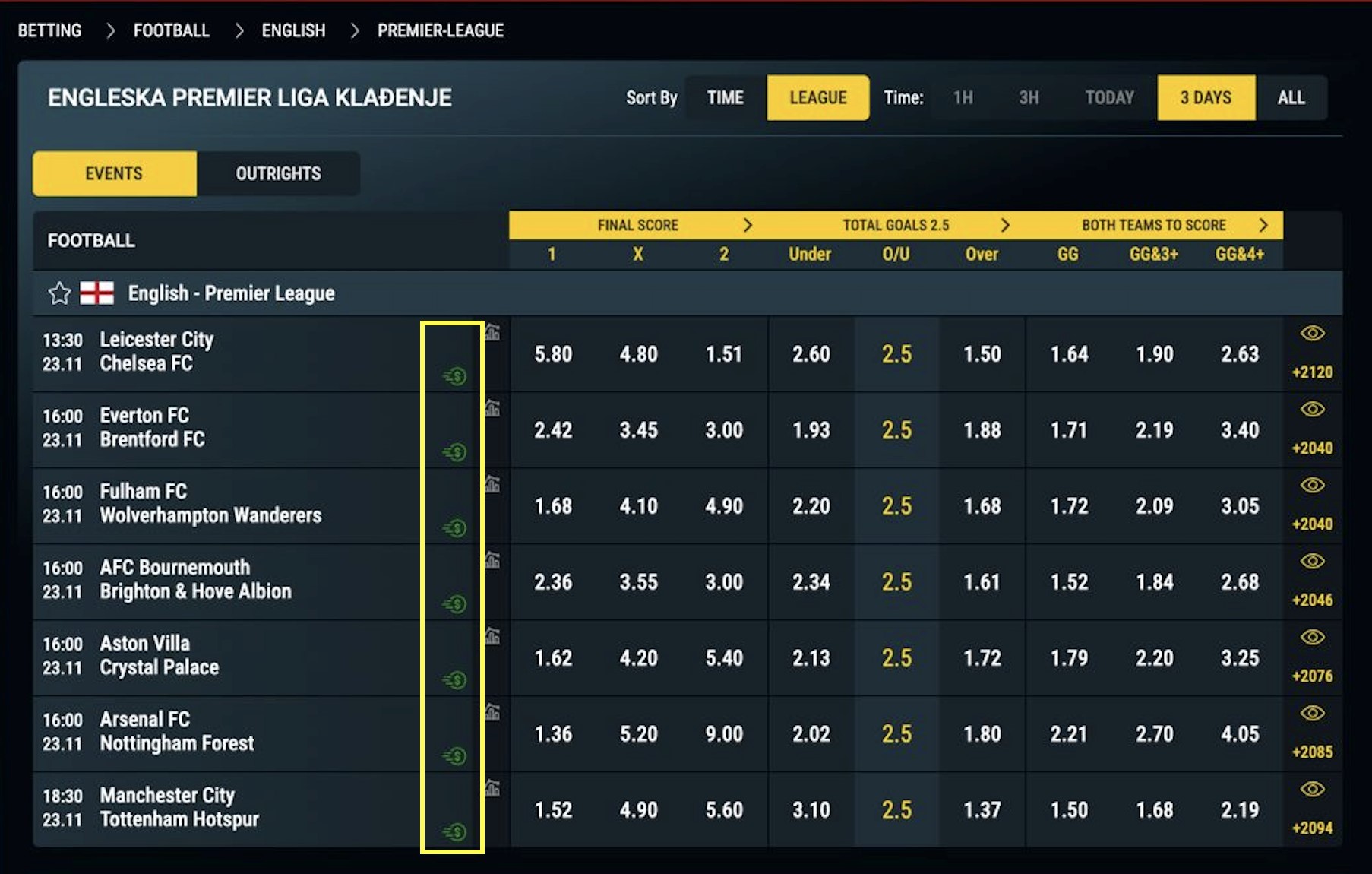Viewport: 1372px width, 874px height.
Task: Open statistics icon for Bournemouth vs Brighton
Action: pos(493,560)
